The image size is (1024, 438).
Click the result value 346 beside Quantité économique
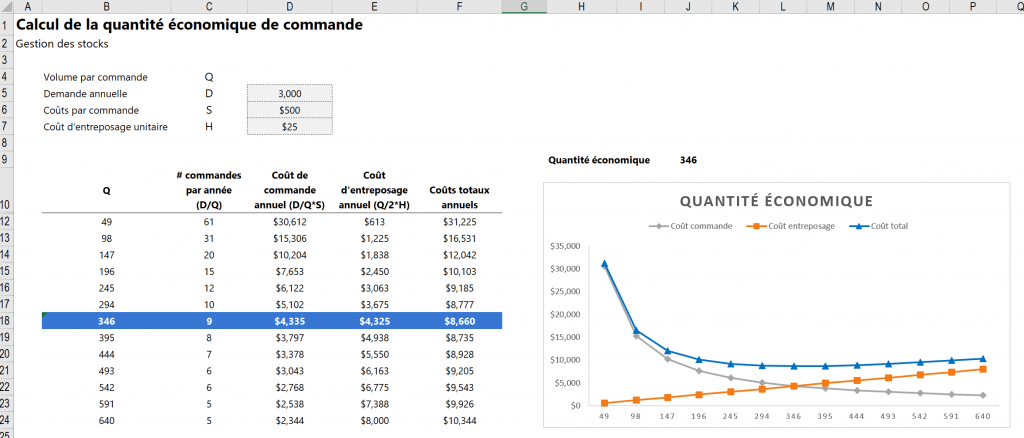coord(688,160)
